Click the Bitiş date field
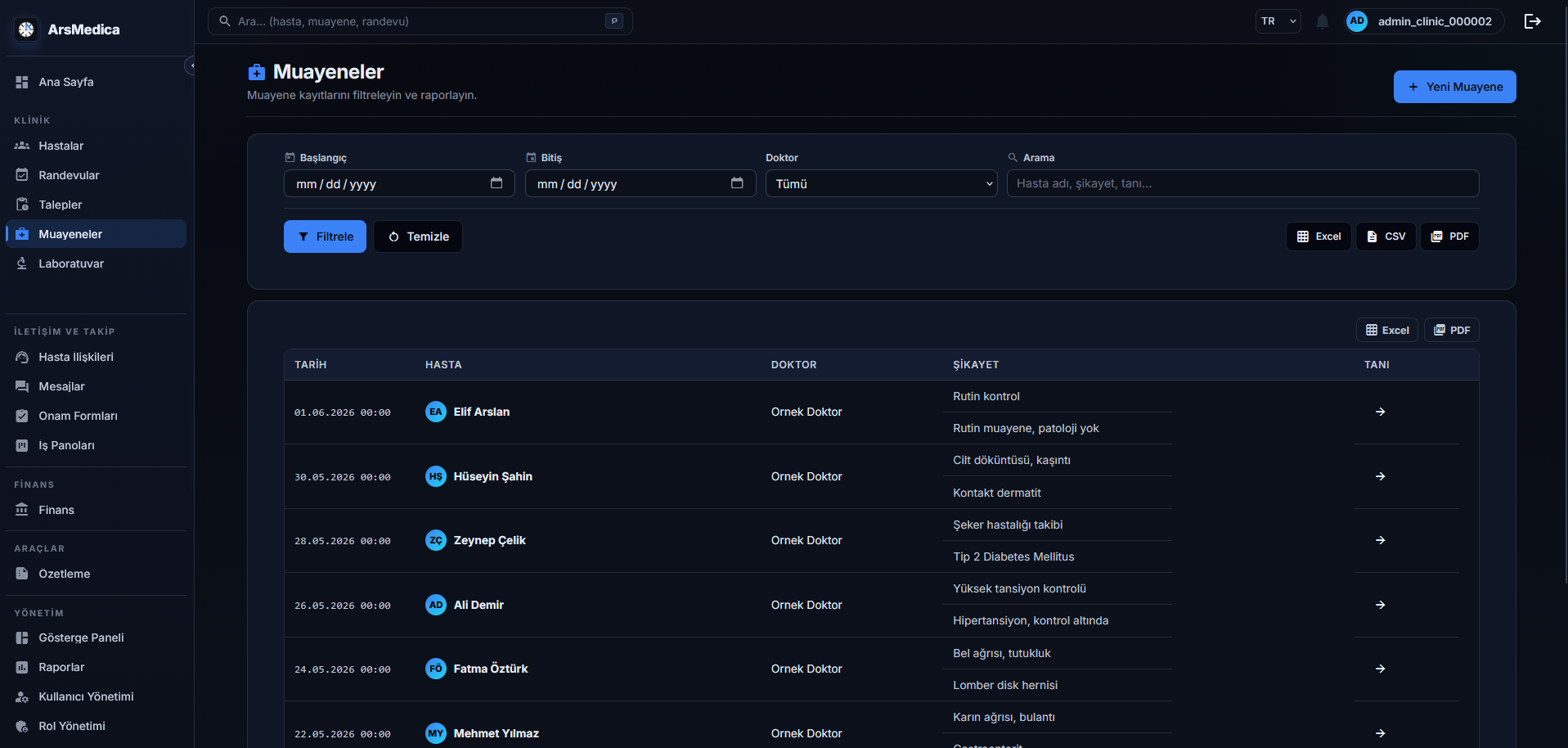Screen dimensions: 1568x748 (x=640, y=183)
